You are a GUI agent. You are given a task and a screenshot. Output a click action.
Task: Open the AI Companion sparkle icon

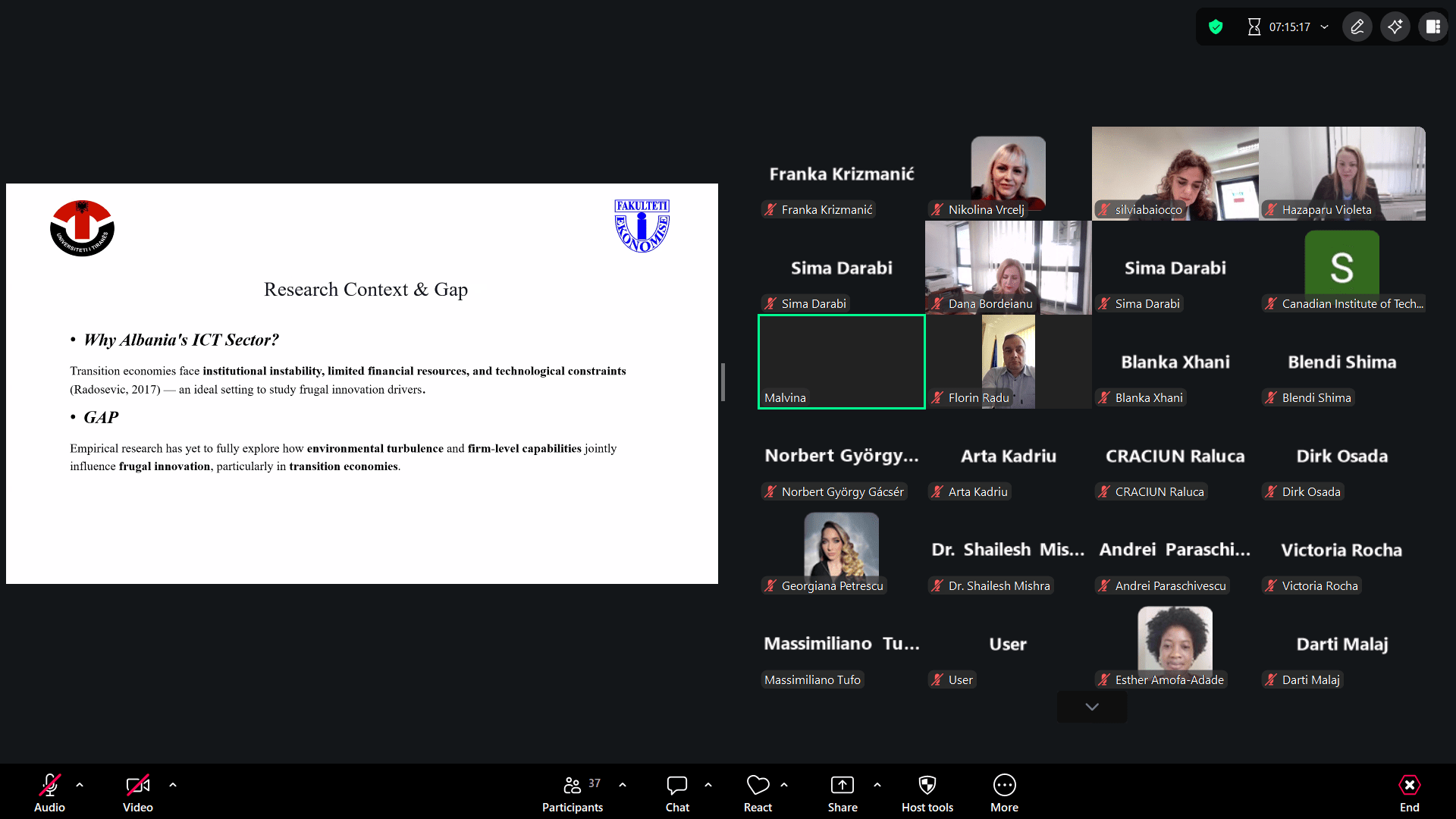tap(1395, 27)
